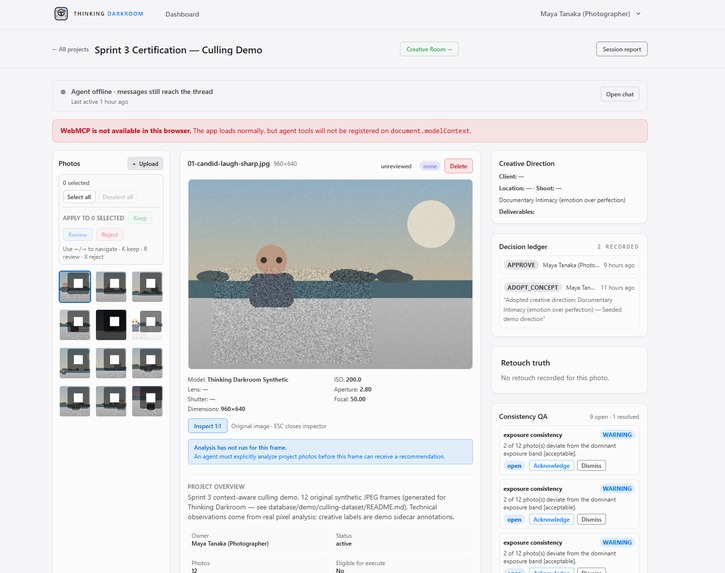Click the ADOPT_CONCEPT ledger badge

point(532,288)
